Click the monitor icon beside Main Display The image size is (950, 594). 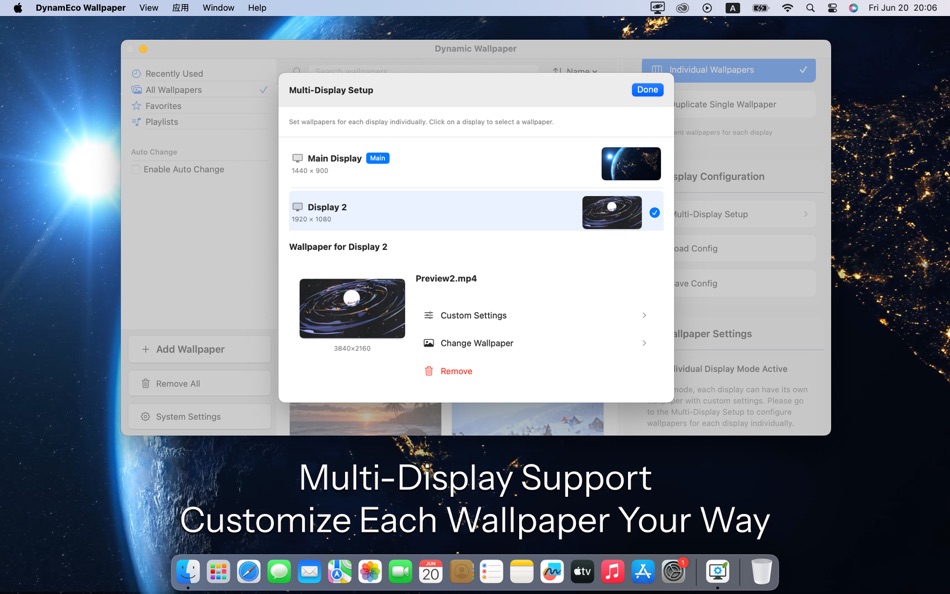pos(297,158)
